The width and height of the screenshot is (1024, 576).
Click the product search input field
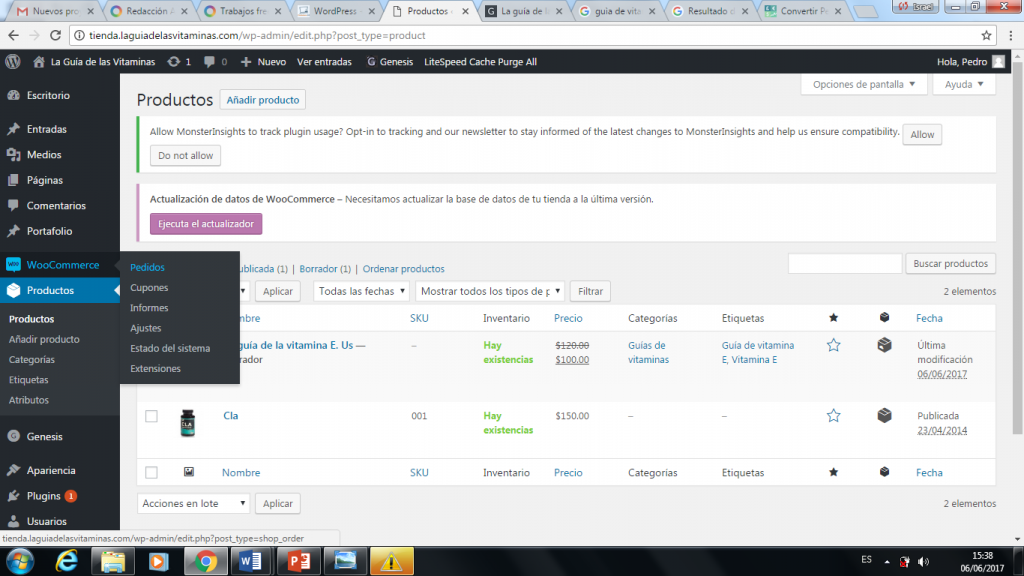click(x=845, y=264)
